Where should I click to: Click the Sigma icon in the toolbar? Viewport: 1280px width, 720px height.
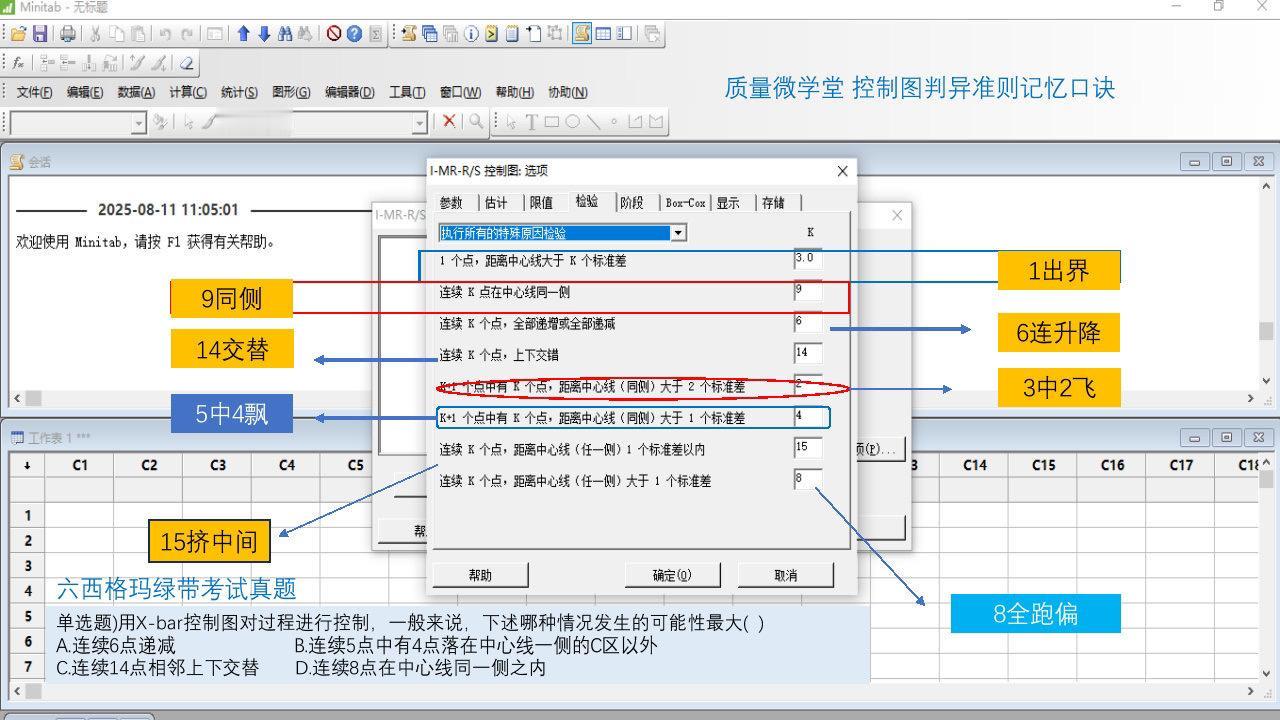(x=375, y=34)
